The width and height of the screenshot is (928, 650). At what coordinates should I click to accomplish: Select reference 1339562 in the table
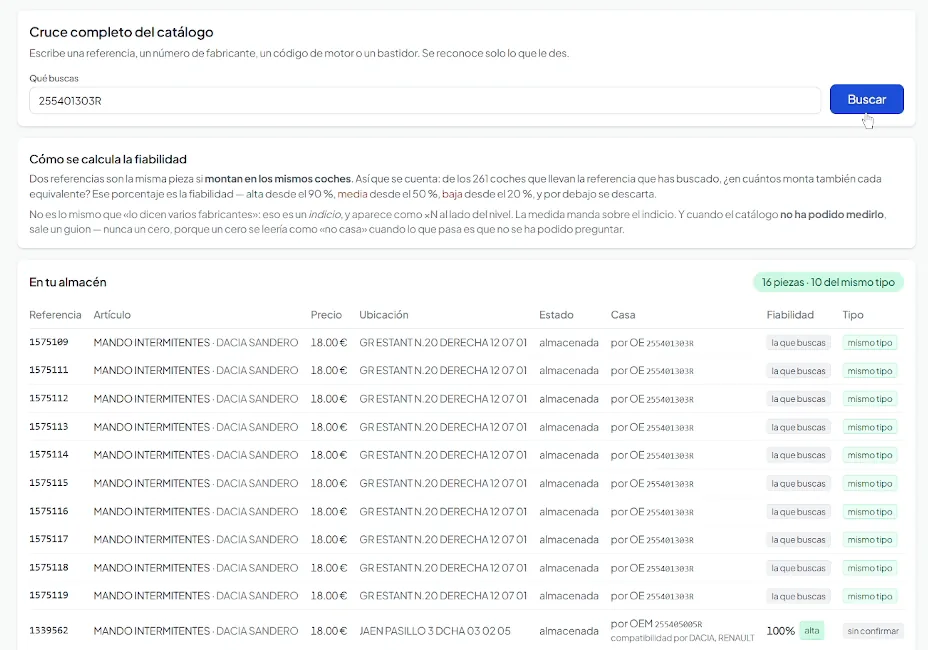[49, 630]
